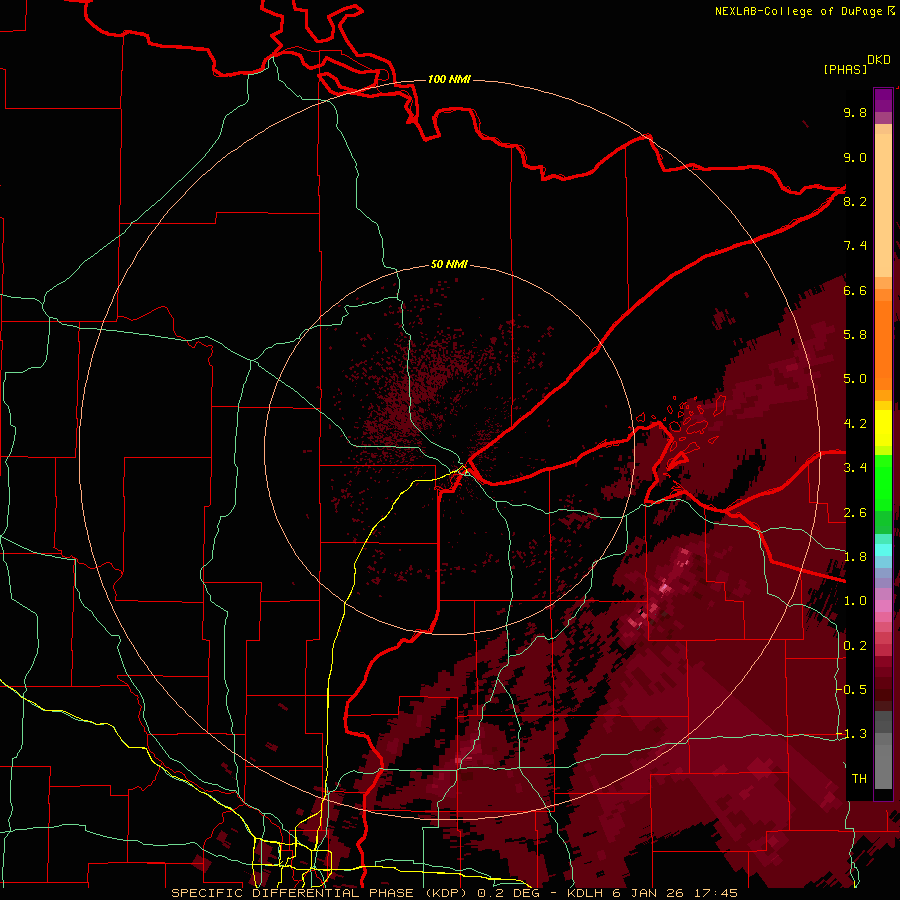Image resolution: width=900 pixels, height=900 pixels.
Task: Click the 4.2 legend value
Action: tap(855, 424)
